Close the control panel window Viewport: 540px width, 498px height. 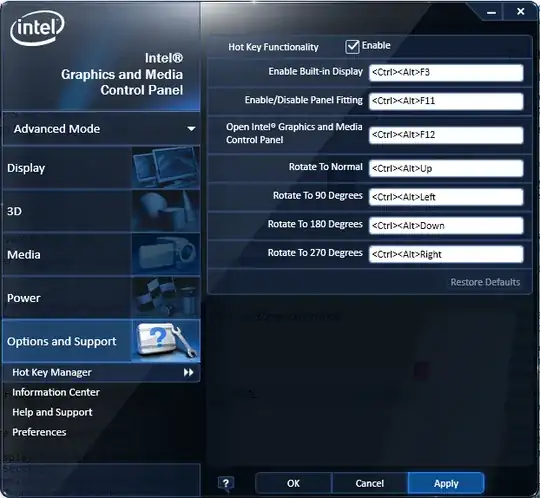[x=521, y=12]
